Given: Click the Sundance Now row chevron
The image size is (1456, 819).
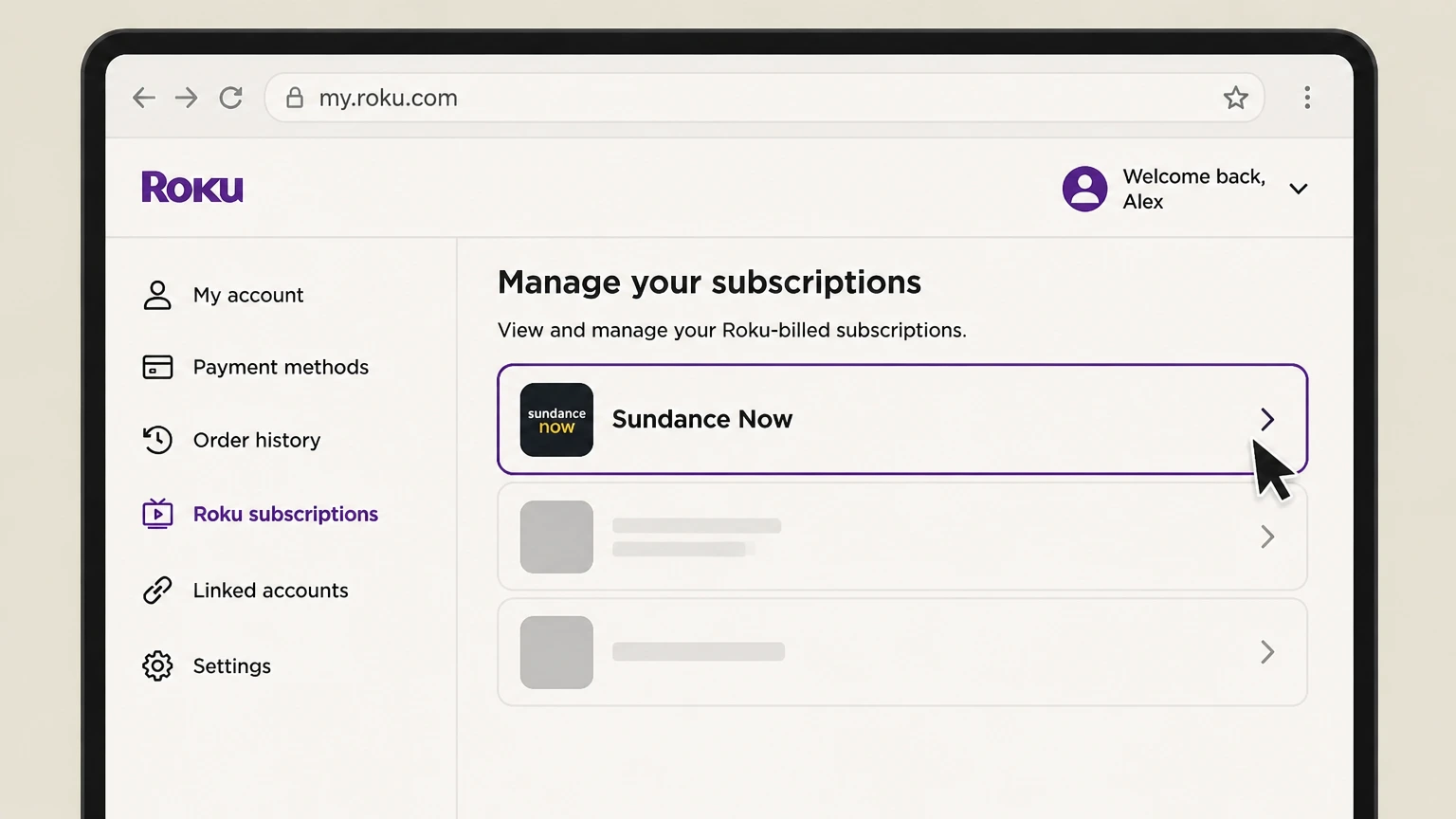Looking at the screenshot, I should (1267, 419).
